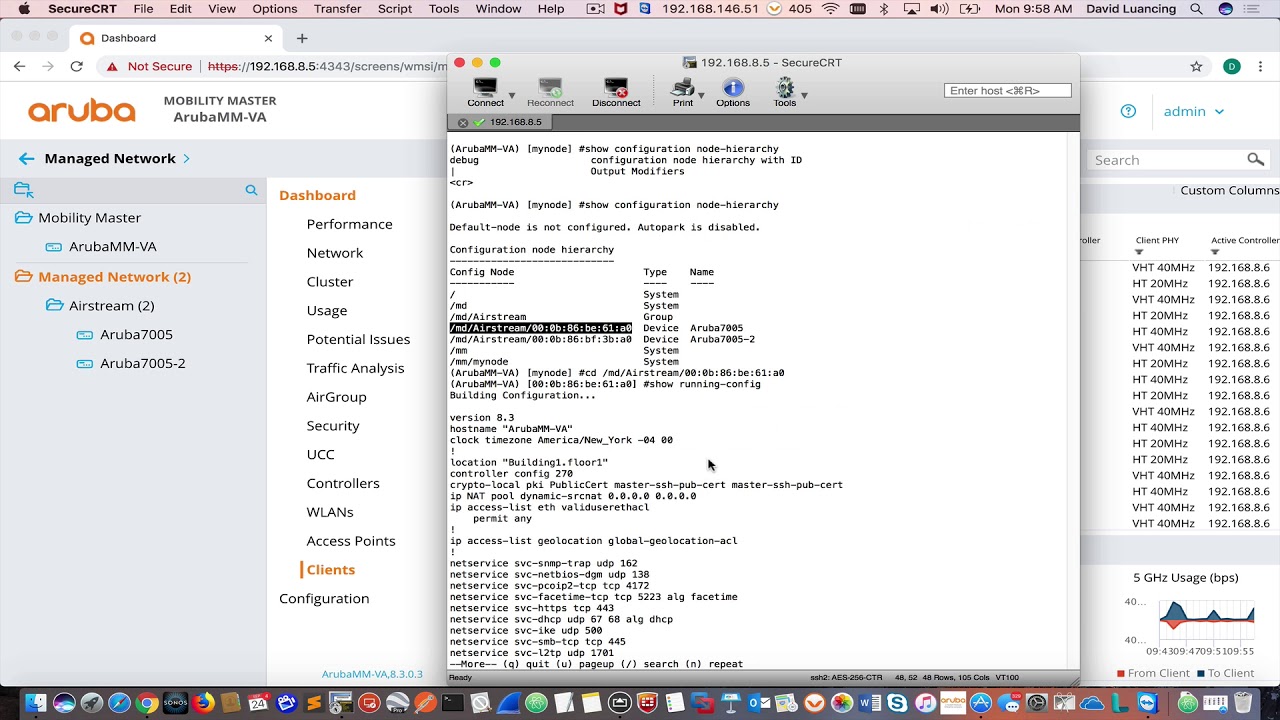The width and height of the screenshot is (1280, 720).
Task: Open Firefox from the Dock
Action: tap(203, 703)
